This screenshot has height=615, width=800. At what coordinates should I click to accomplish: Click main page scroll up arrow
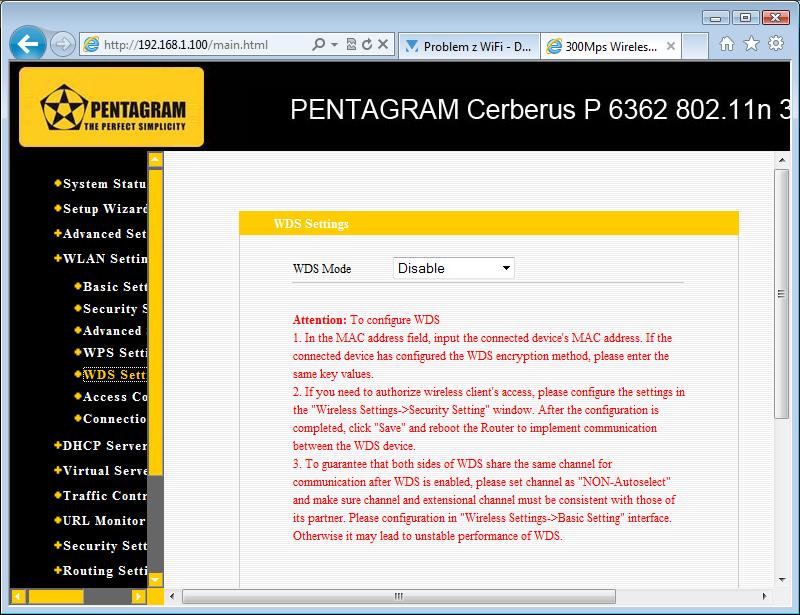pyautogui.click(x=782, y=160)
